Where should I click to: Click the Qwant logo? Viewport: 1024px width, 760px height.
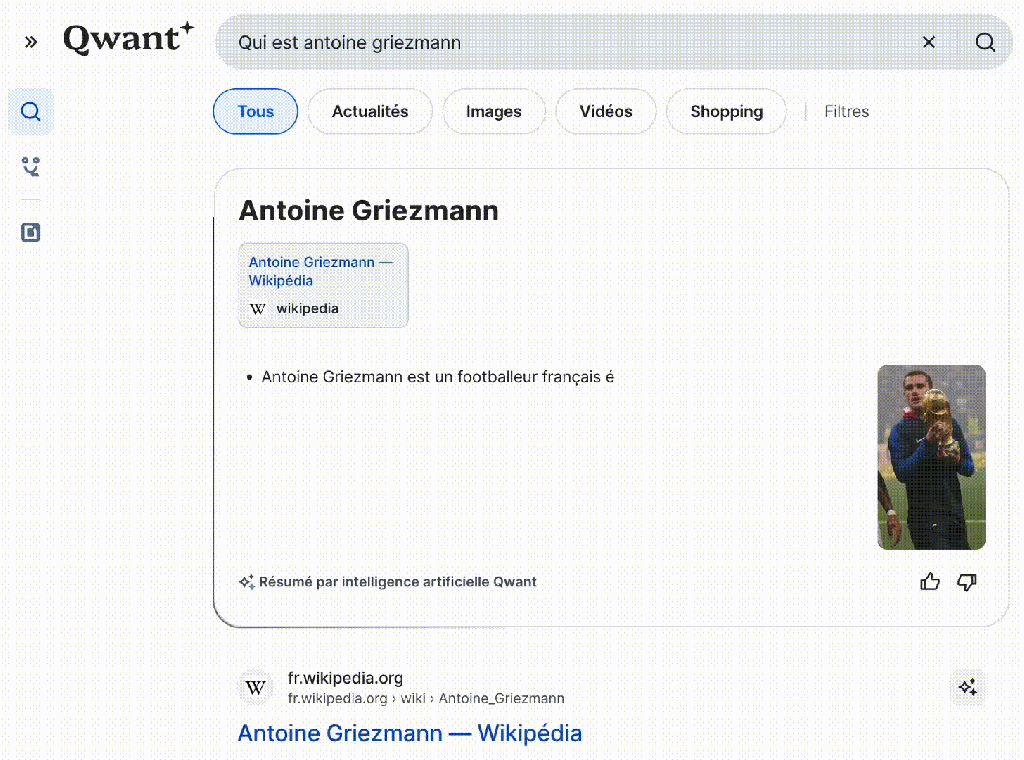(x=129, y=38)
